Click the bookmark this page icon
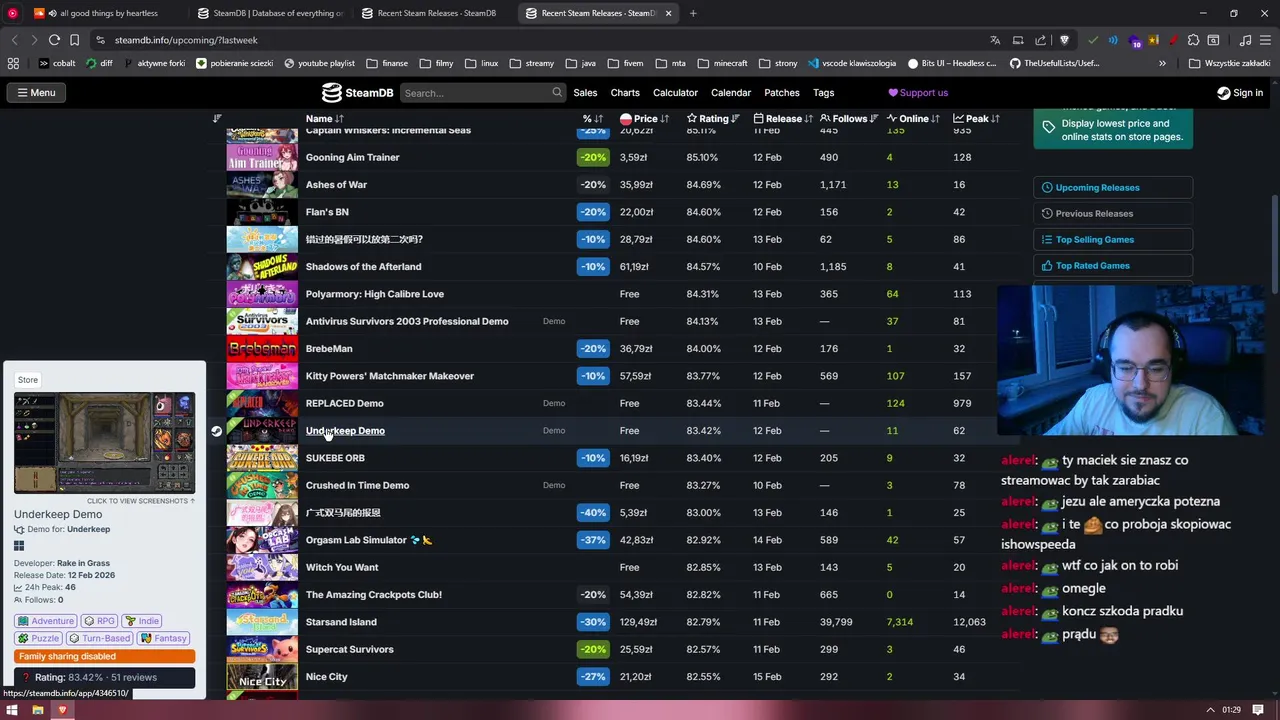This screenshot has width=1280, height=720. [74, 40]
